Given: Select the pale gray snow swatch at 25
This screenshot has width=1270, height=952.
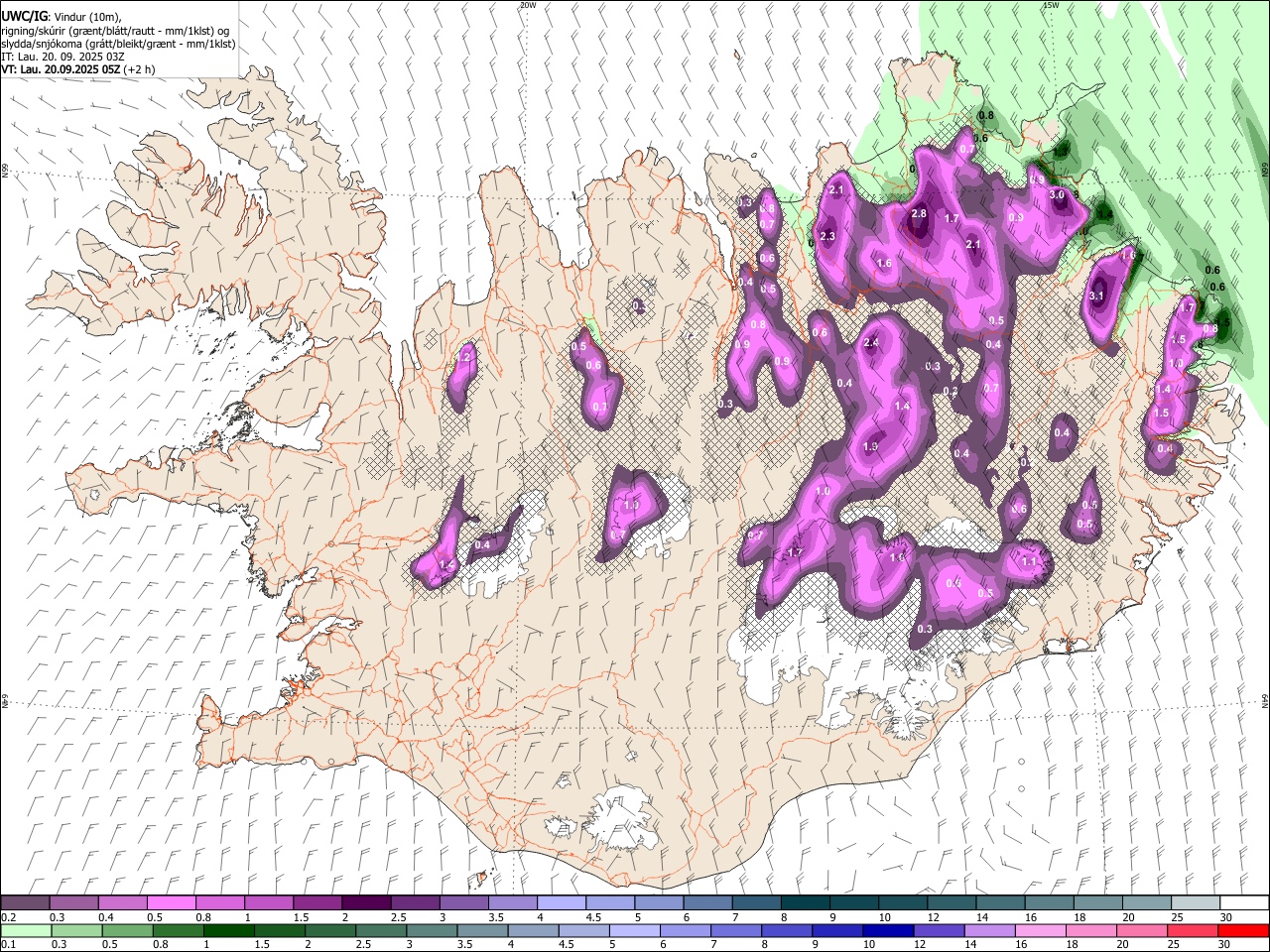Looking at the screenshot, I should [x=1197, y=902].
